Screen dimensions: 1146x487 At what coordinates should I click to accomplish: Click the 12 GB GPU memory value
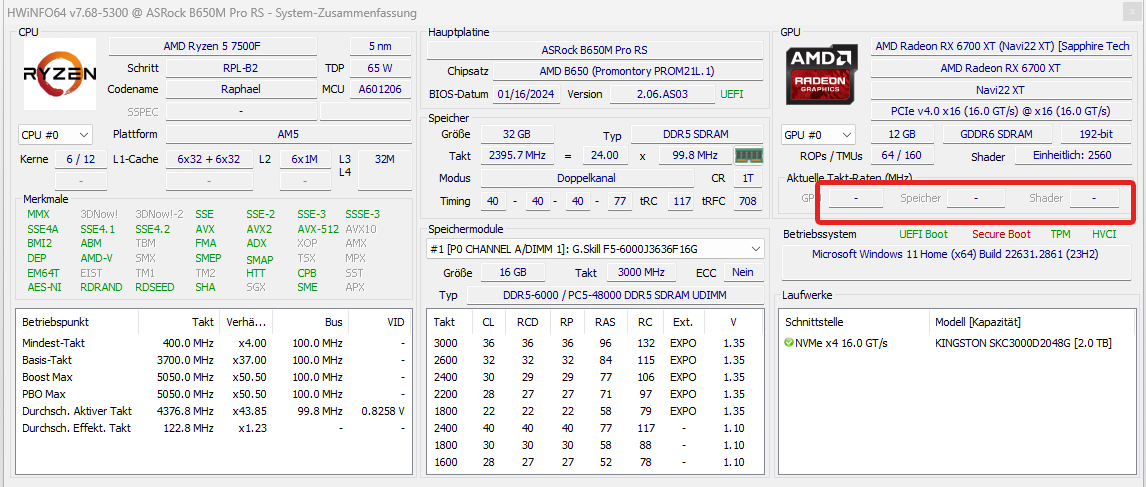903,135
